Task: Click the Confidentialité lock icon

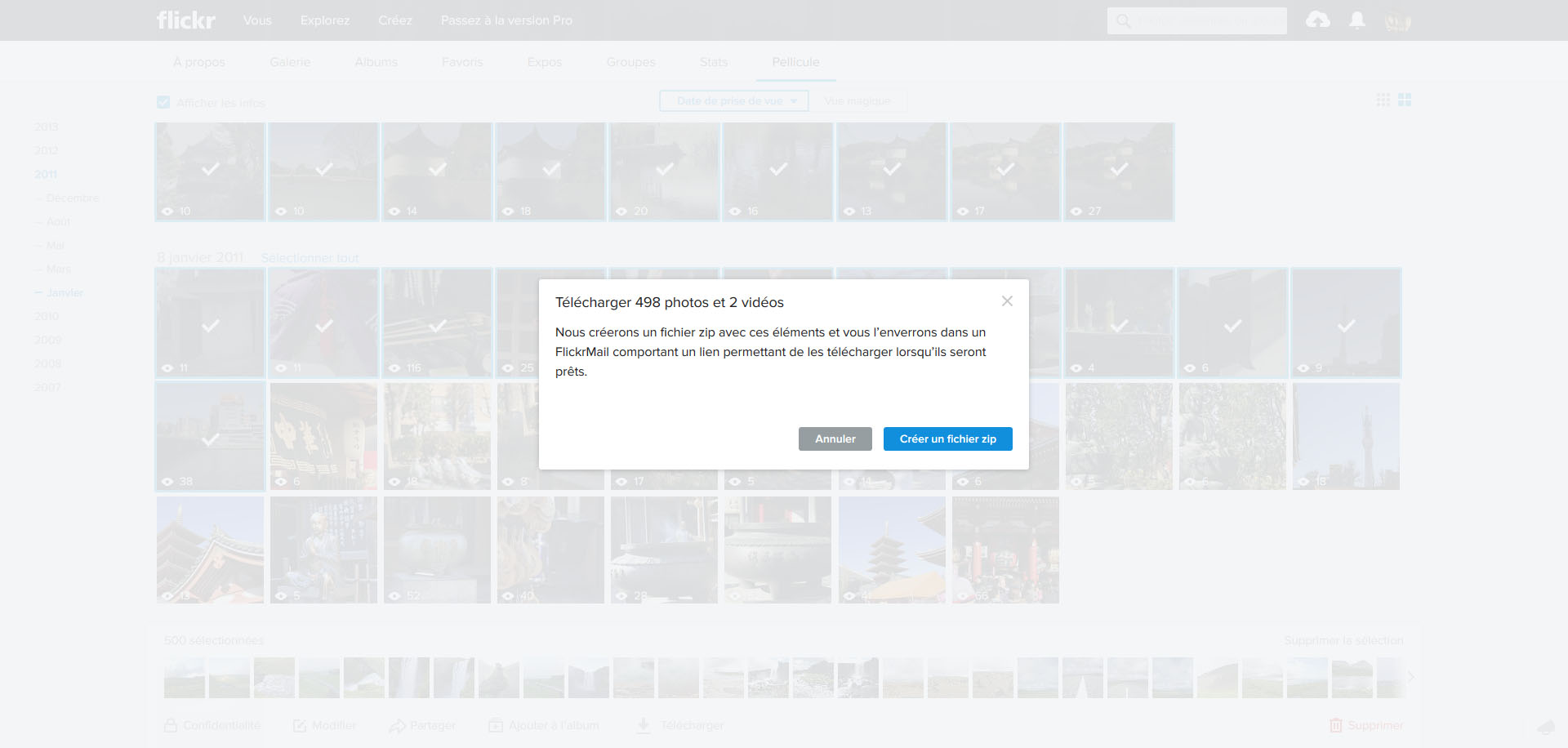Action: click(171, 725)
